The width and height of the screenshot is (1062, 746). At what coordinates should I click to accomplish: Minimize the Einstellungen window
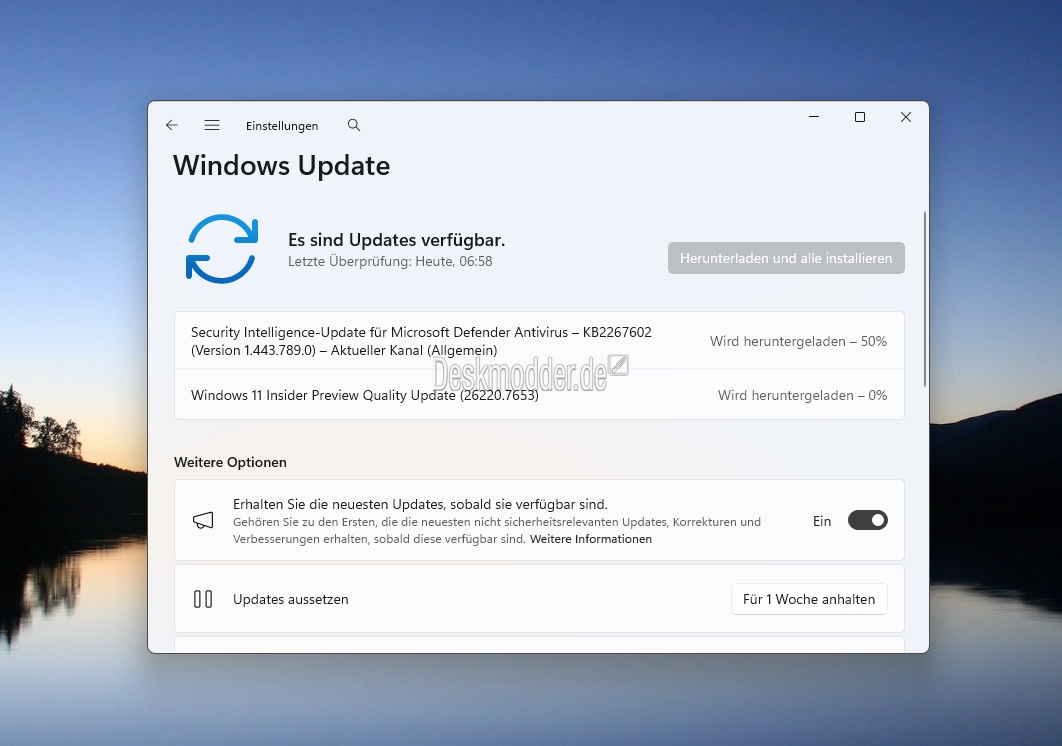(x=813, y=117)
